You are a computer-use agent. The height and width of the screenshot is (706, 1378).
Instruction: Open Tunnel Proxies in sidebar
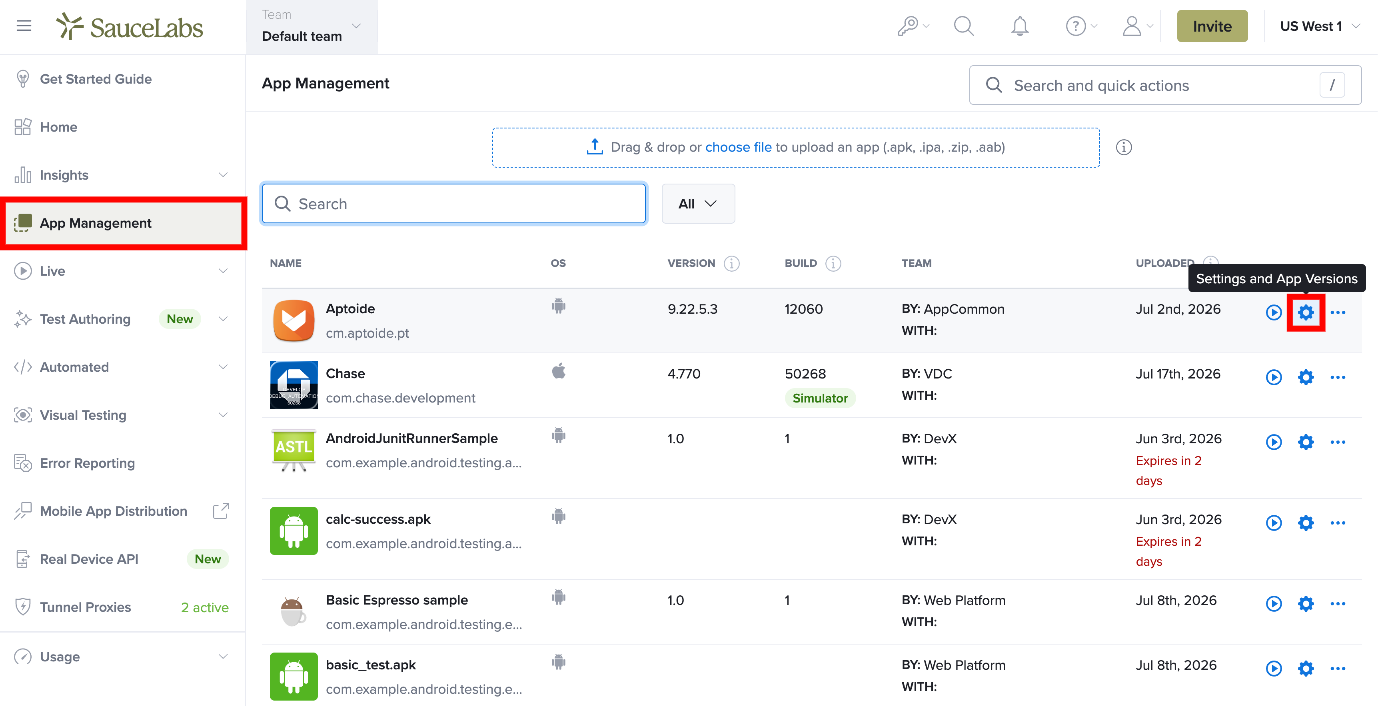point(86,607)
